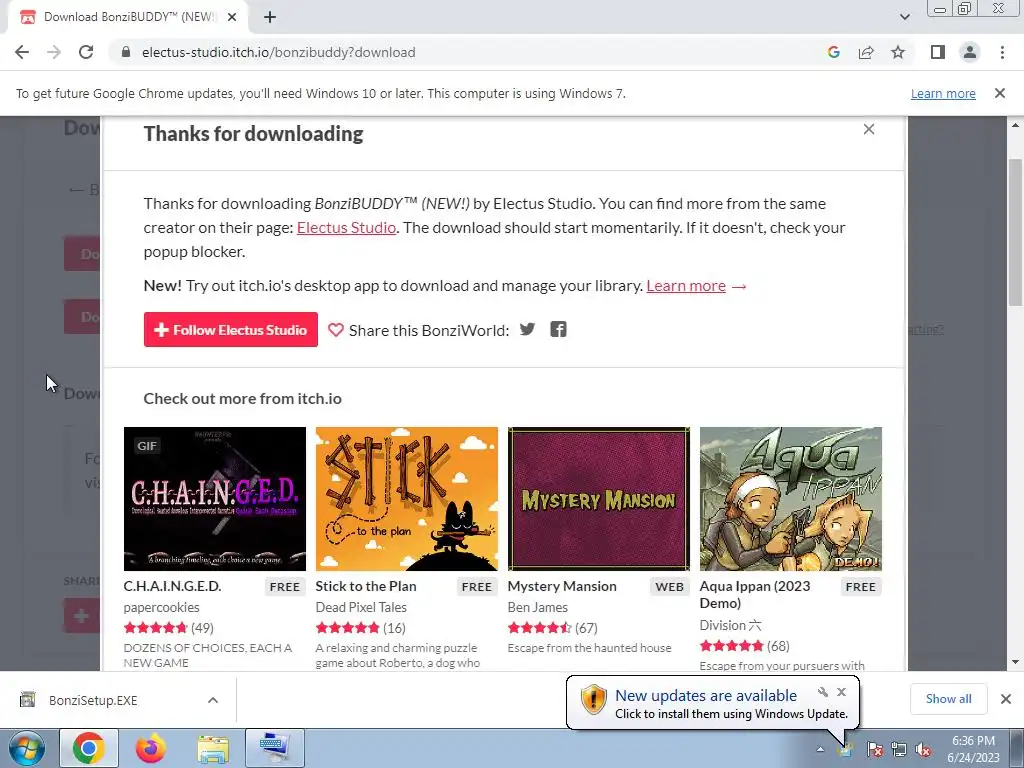Open the network tray icon
Viewport: 1024px width, 768px height.
[899, 750]
